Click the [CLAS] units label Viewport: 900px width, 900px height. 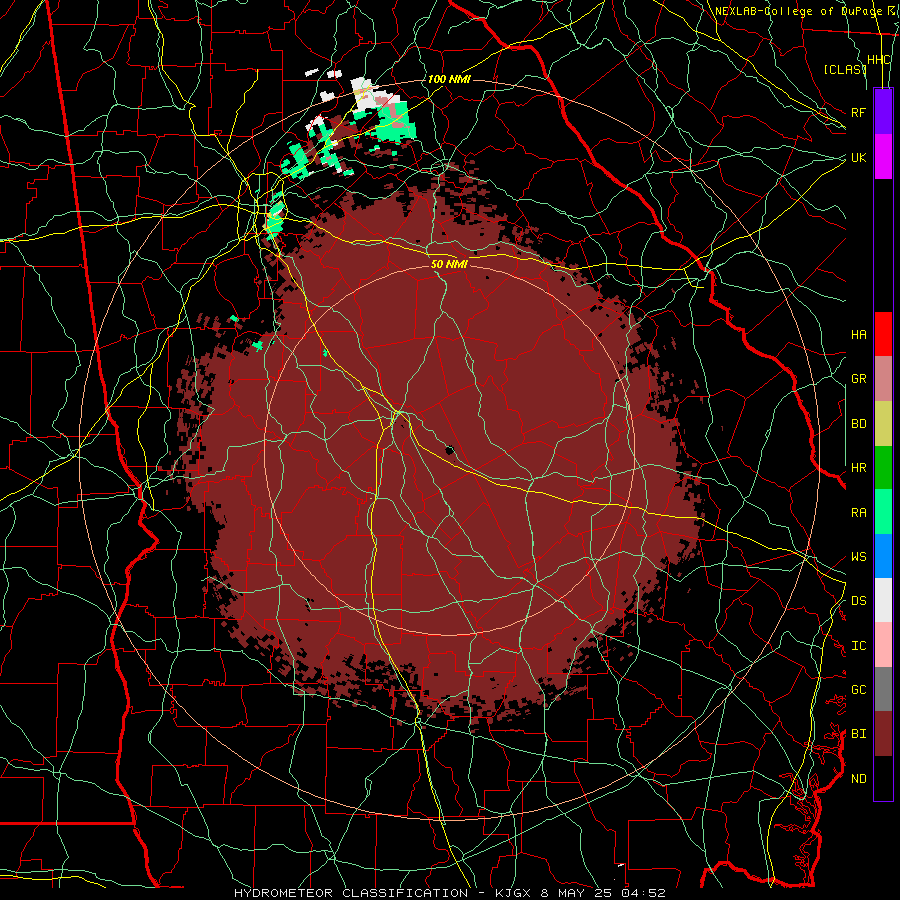pyautogui.click(x=844, y=69)
